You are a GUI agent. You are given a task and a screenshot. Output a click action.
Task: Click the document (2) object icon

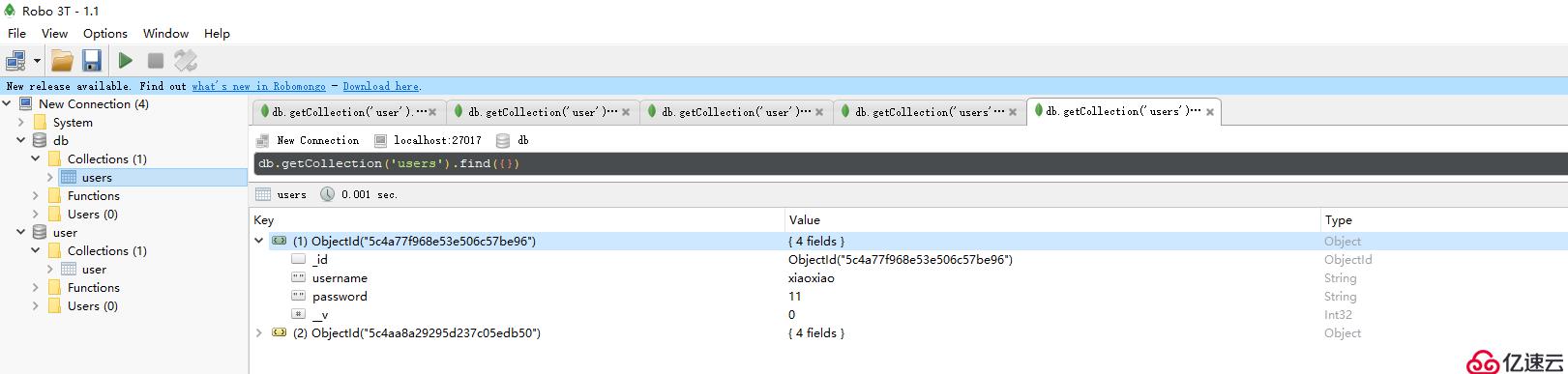pos(280,332)
